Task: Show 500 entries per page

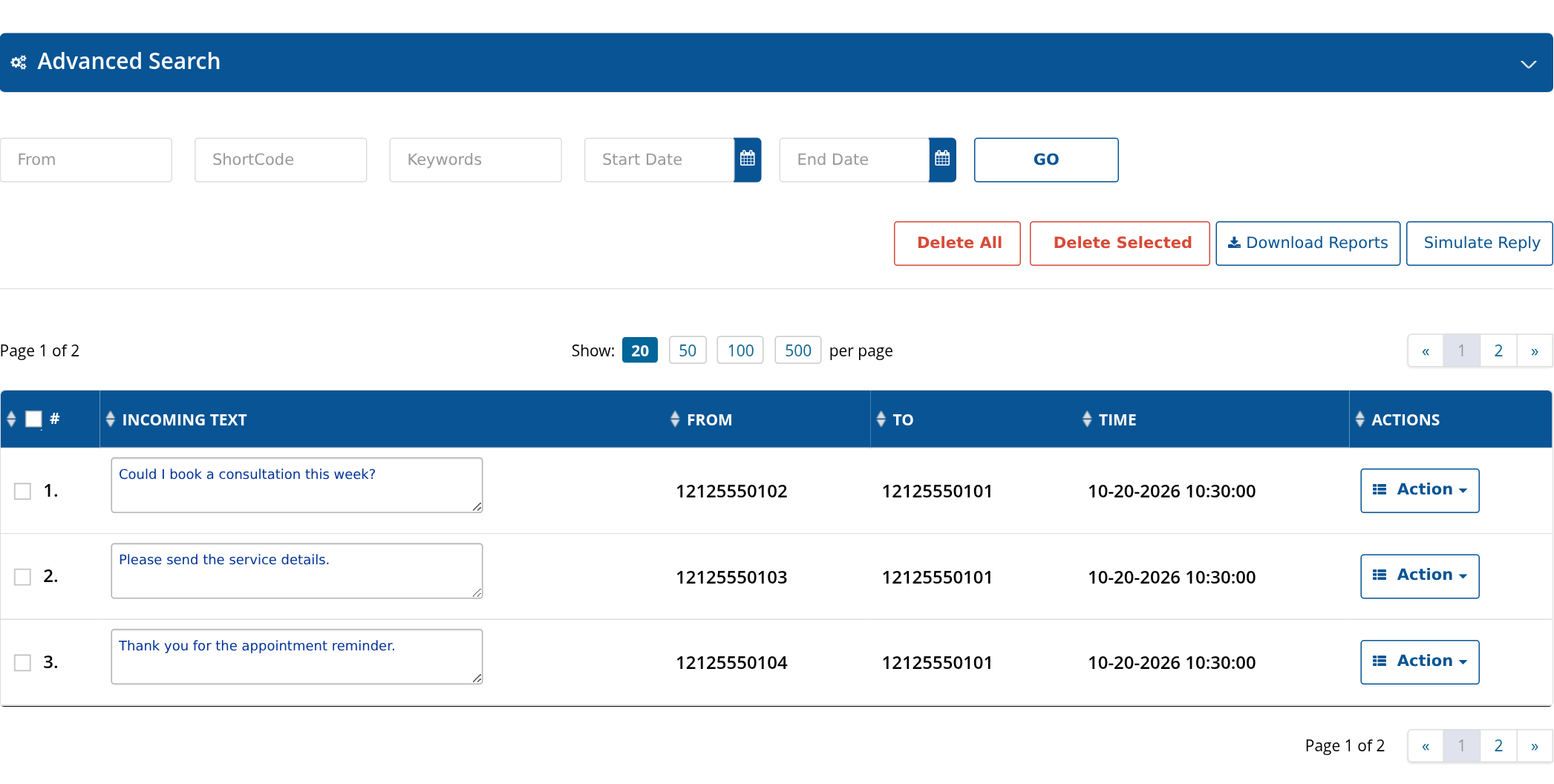Action: click(798, 350)
